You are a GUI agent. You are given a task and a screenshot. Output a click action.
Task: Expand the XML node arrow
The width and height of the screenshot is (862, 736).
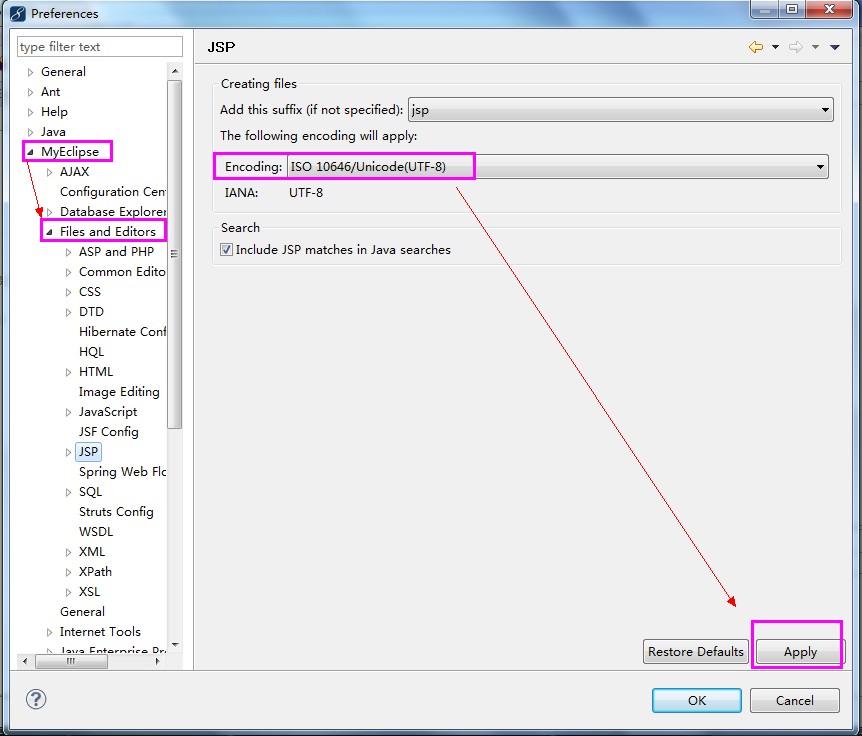click(68, 552)
